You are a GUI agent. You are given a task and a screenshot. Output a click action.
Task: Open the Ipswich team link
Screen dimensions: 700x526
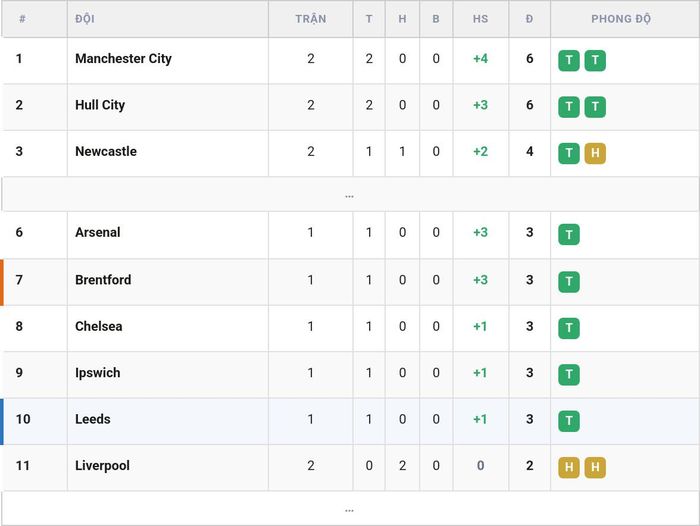click(98, 373)
